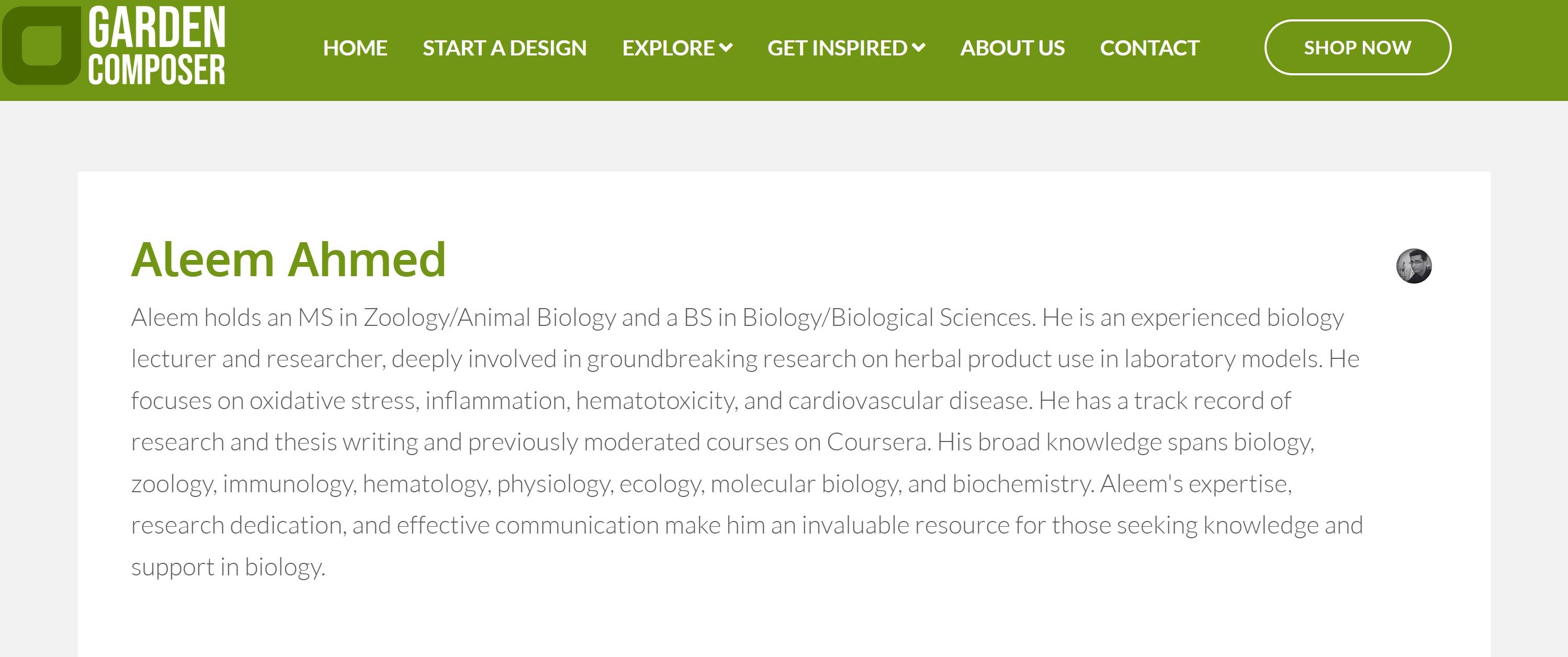
Task: Click the bio line starting "Aleem holds an MS"
Action: tap(737, 318)
